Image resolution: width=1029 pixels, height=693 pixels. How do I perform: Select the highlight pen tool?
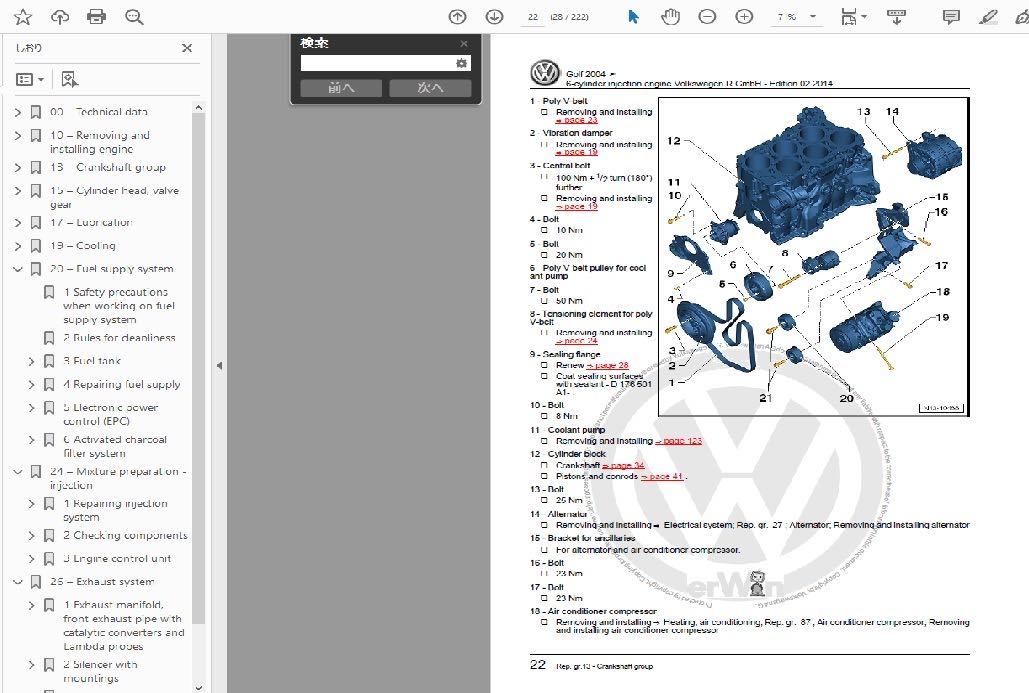pos(988,16)
